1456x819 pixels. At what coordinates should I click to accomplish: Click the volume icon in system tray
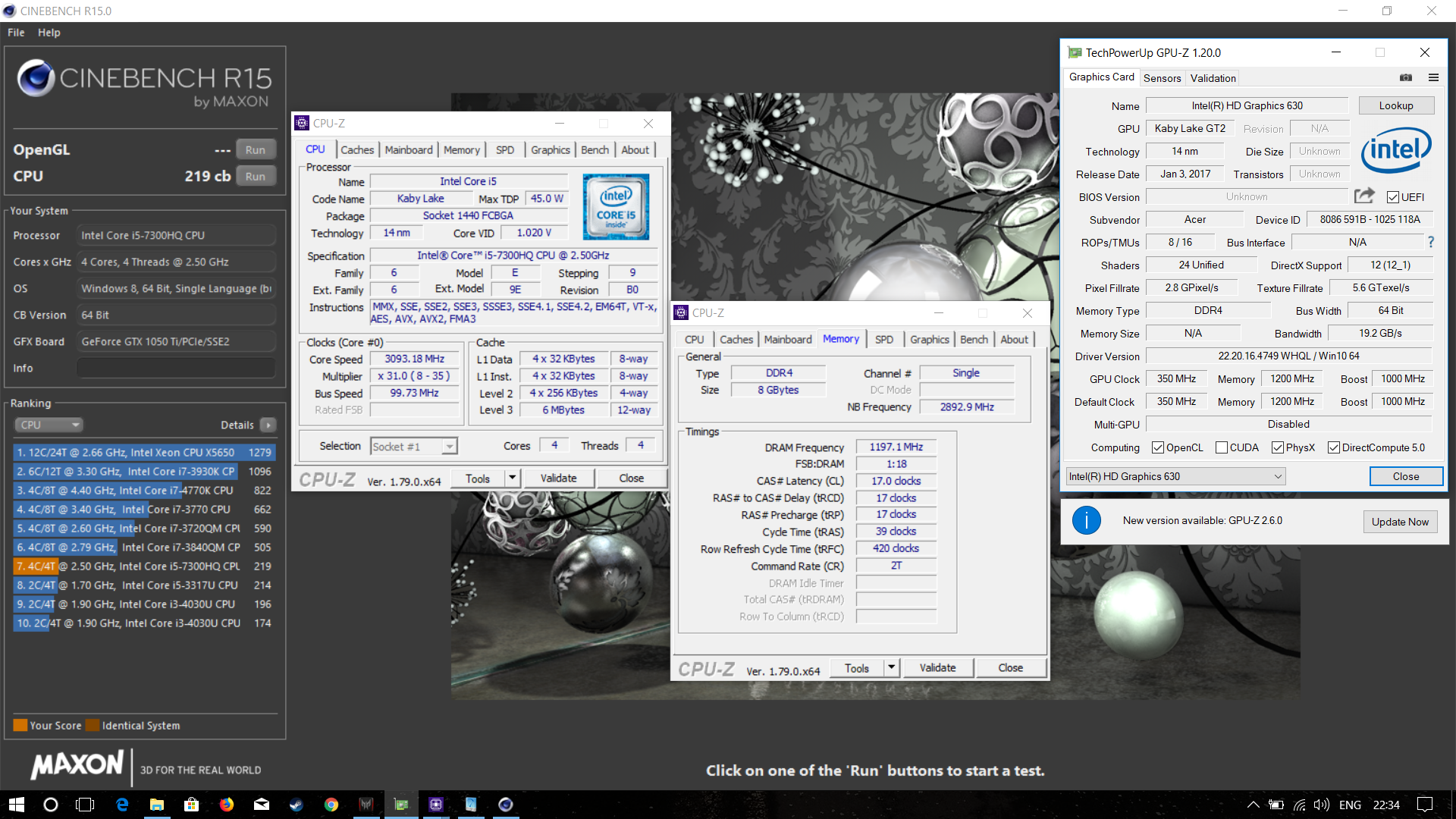pyautogui.click(x=1322, y=805)
